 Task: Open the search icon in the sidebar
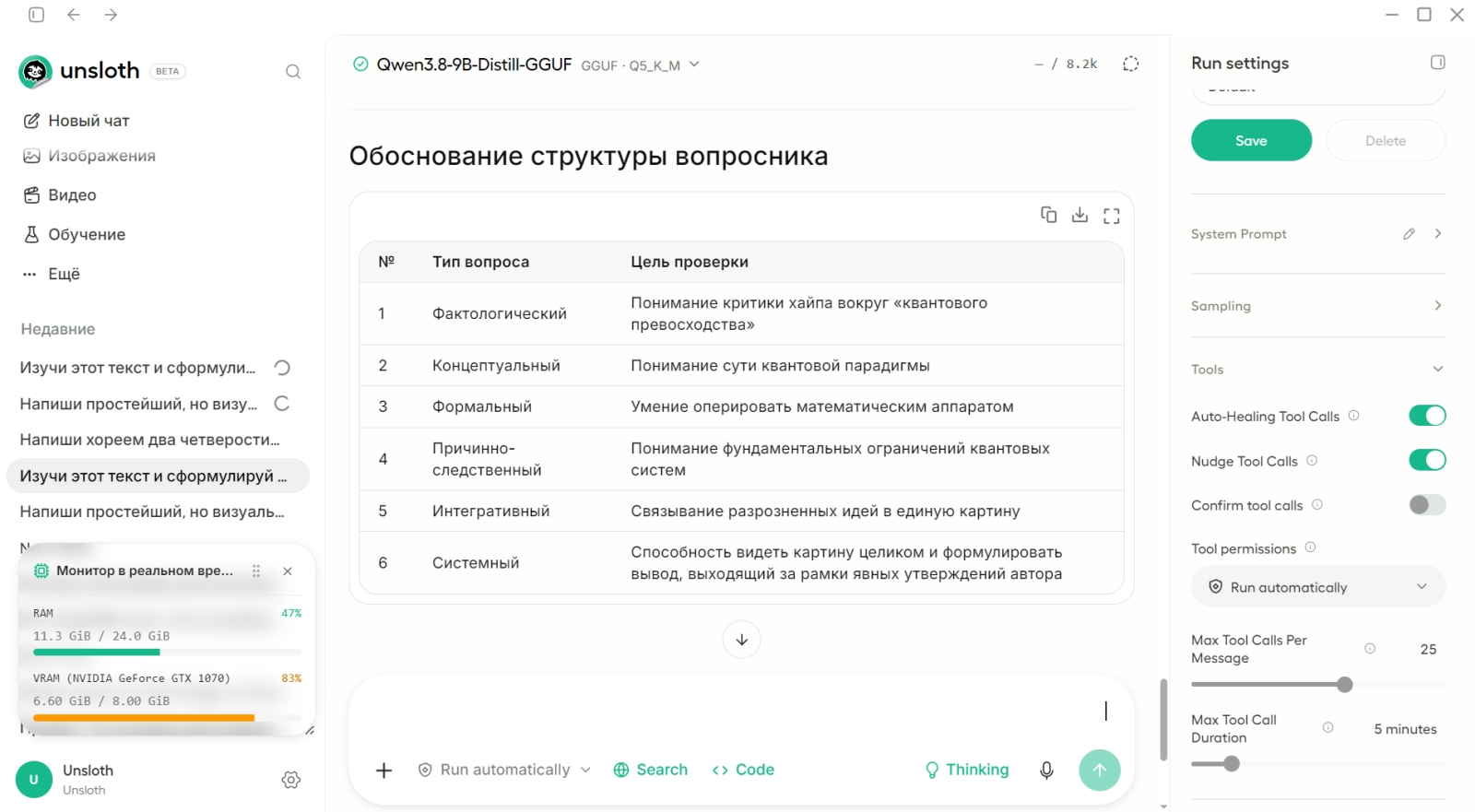293,72
